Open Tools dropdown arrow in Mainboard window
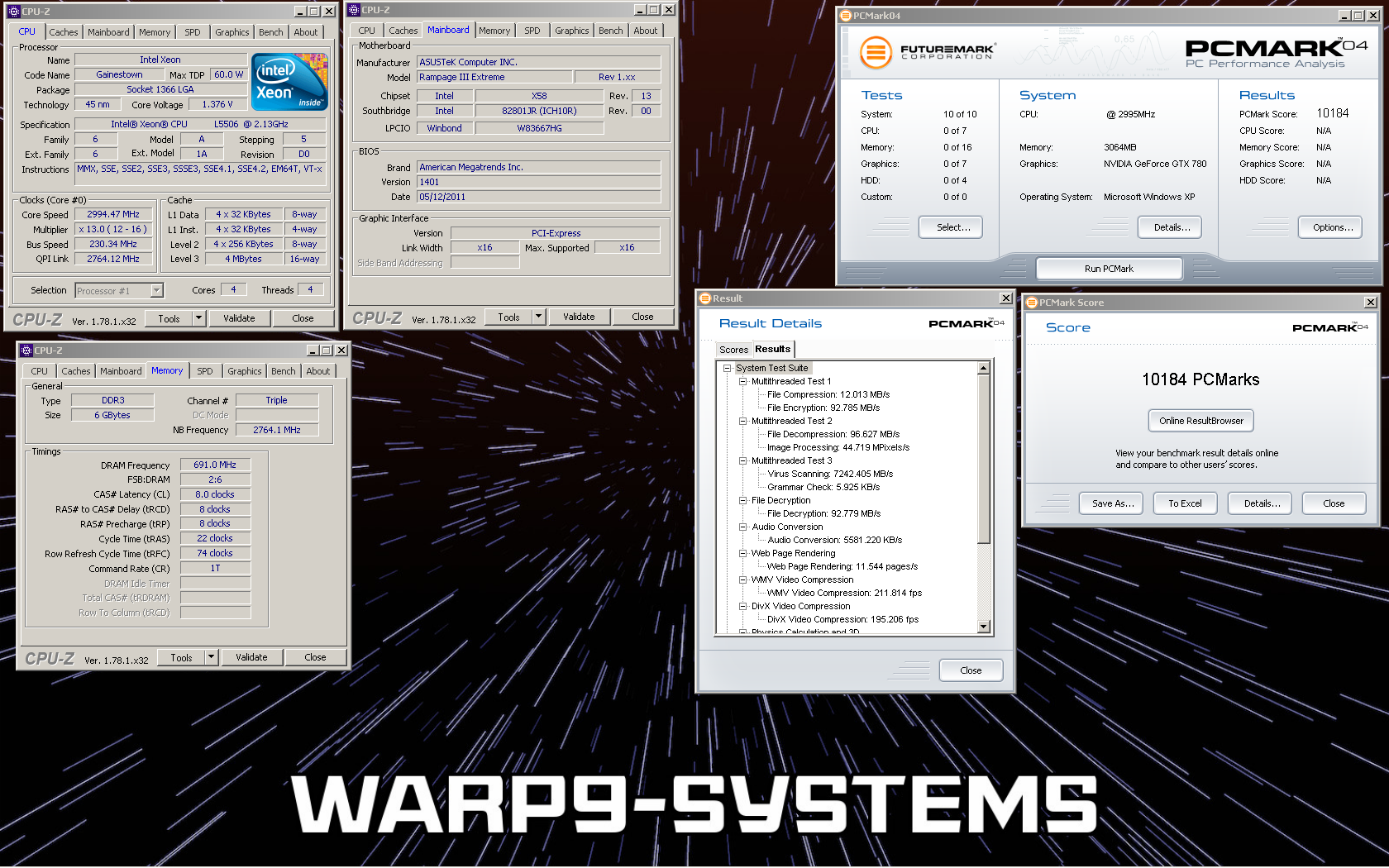Image resolution: width=1389 pixels, height=868 pixels. coord(538,317)
